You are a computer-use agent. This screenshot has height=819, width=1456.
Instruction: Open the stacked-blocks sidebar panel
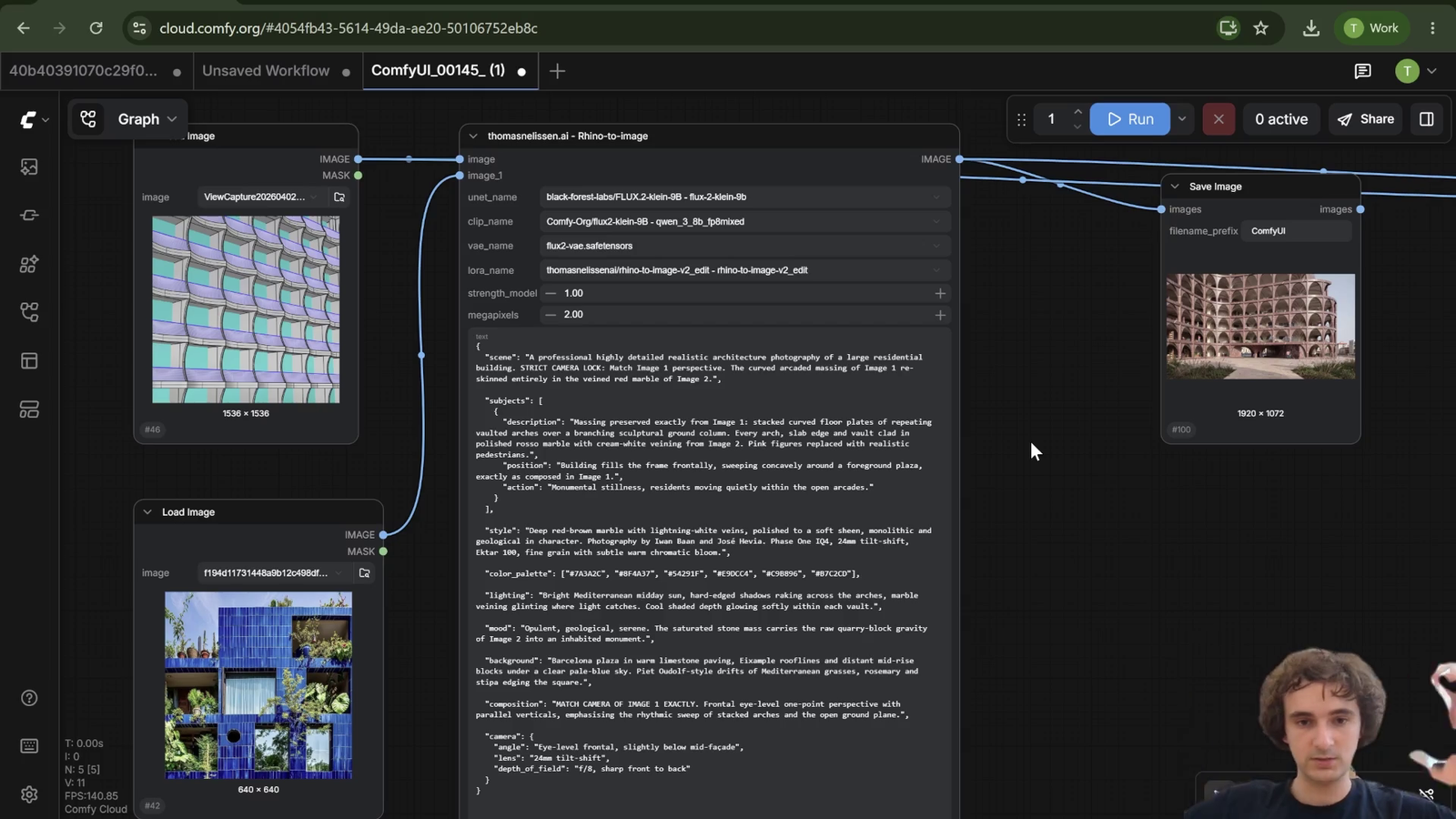pyautogui.click(x=29, y=409)
